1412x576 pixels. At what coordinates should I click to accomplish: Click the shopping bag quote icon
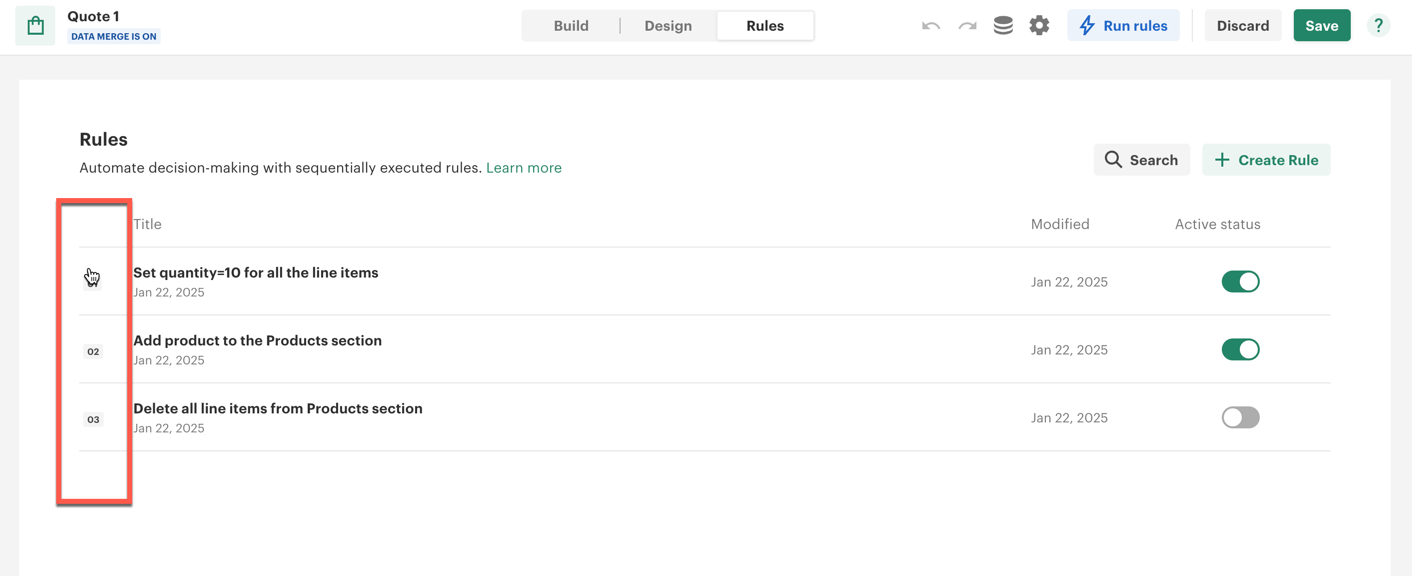pos(35,26)
